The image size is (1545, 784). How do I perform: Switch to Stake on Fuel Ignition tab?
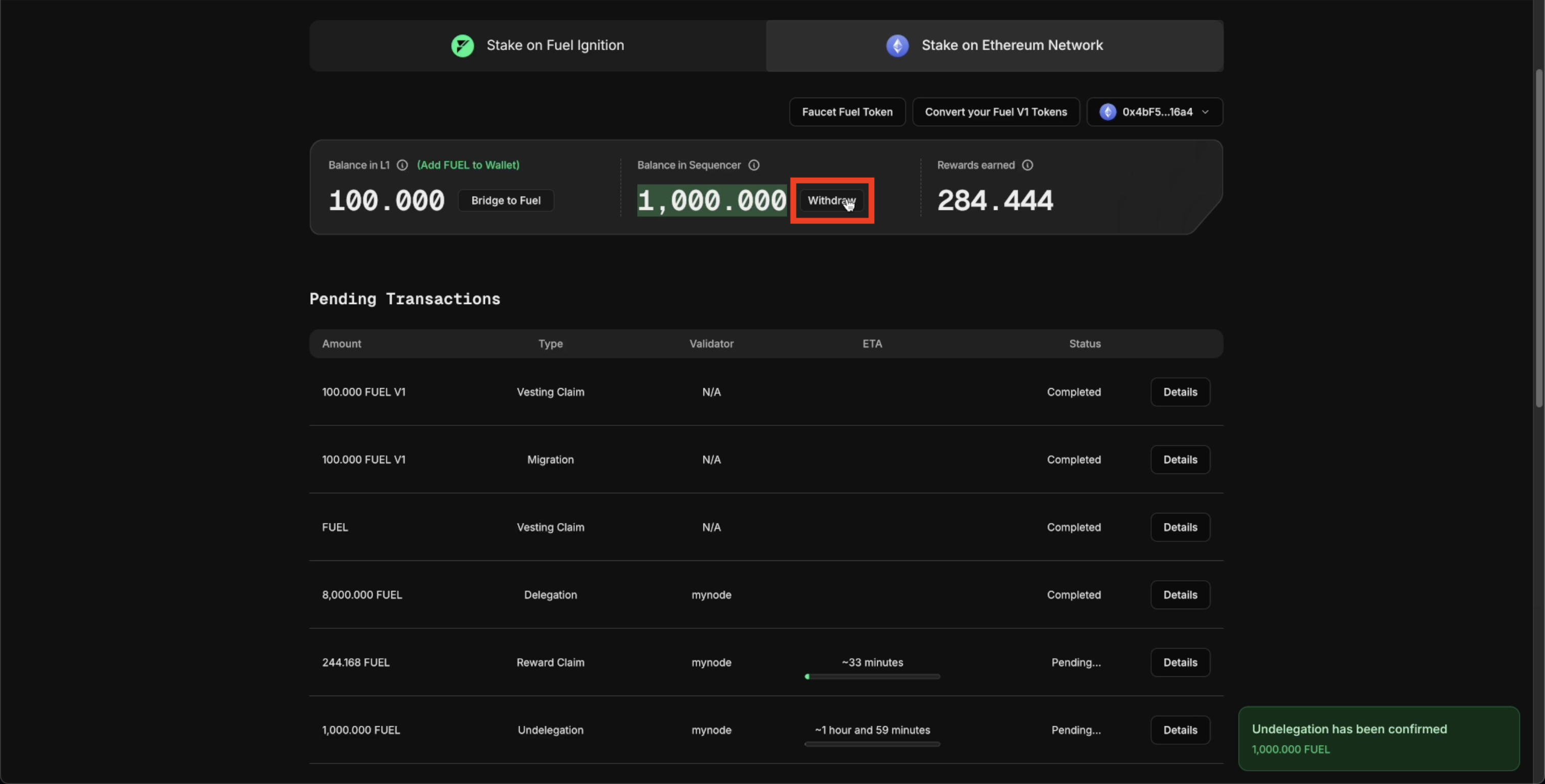click(x=538, y=45)
